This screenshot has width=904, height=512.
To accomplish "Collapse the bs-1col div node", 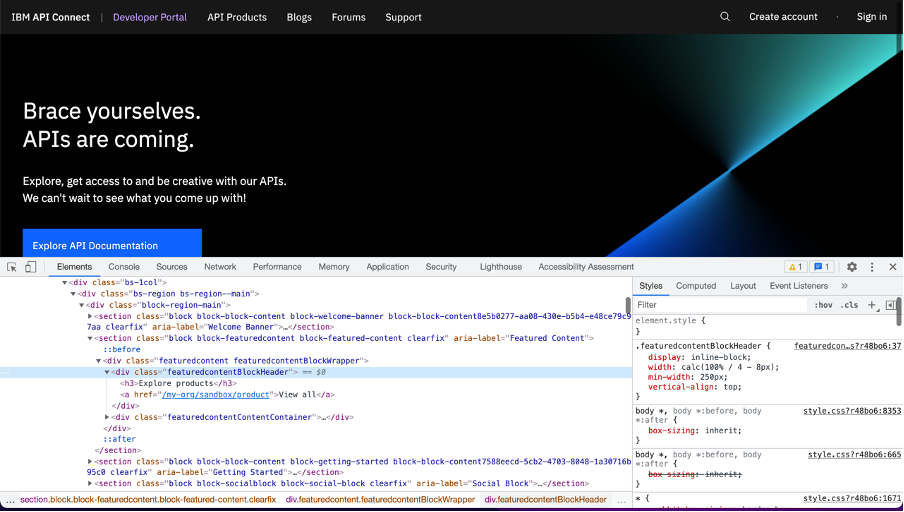I will click(x=65, y=283).
